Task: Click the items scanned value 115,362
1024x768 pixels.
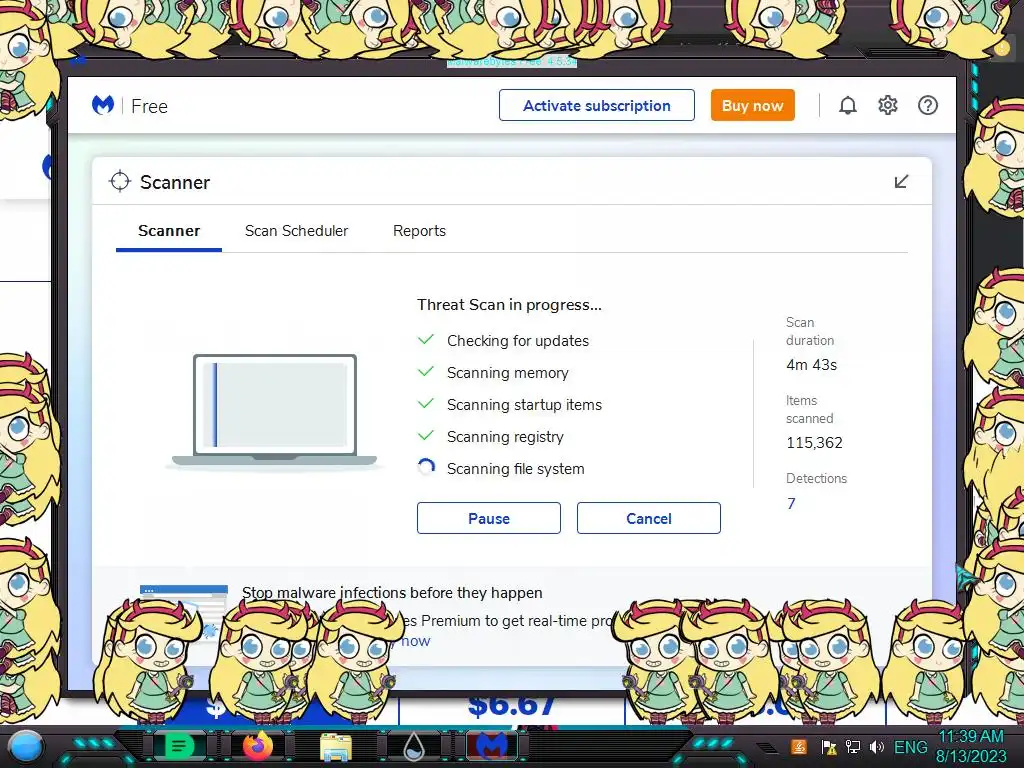Action: click(x=814, y=443)
